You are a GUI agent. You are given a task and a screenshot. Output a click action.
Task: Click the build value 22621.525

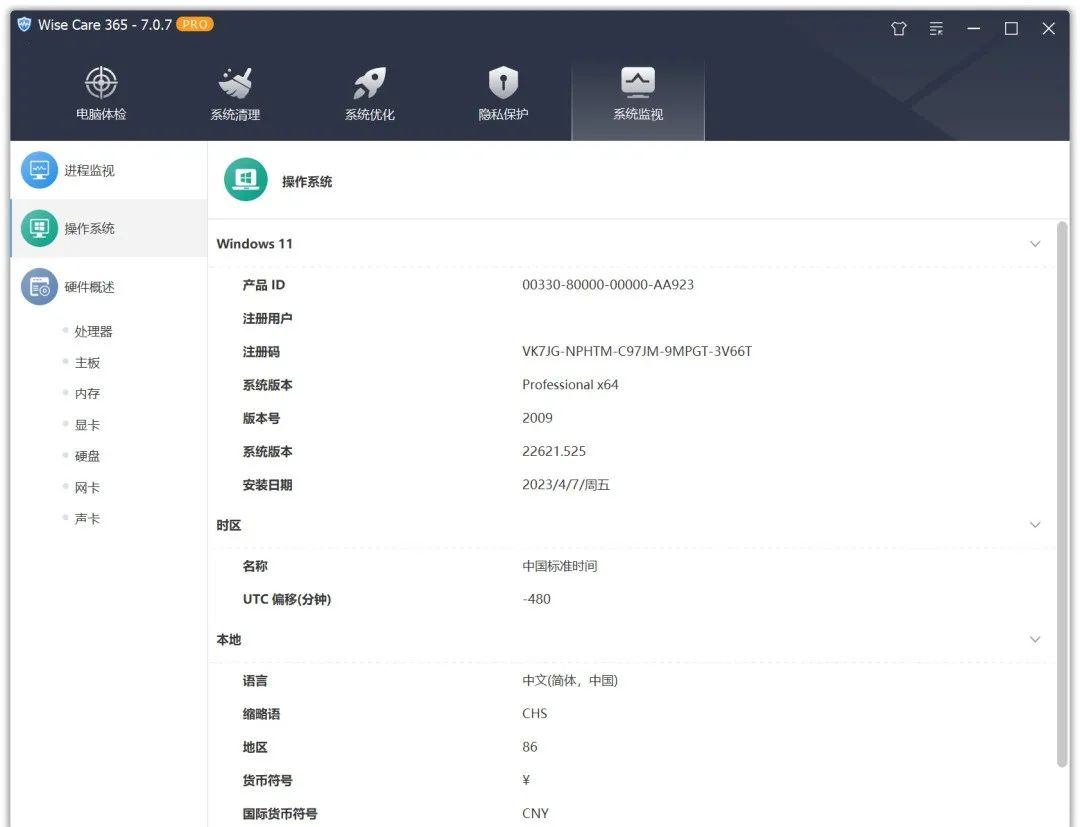554,451
